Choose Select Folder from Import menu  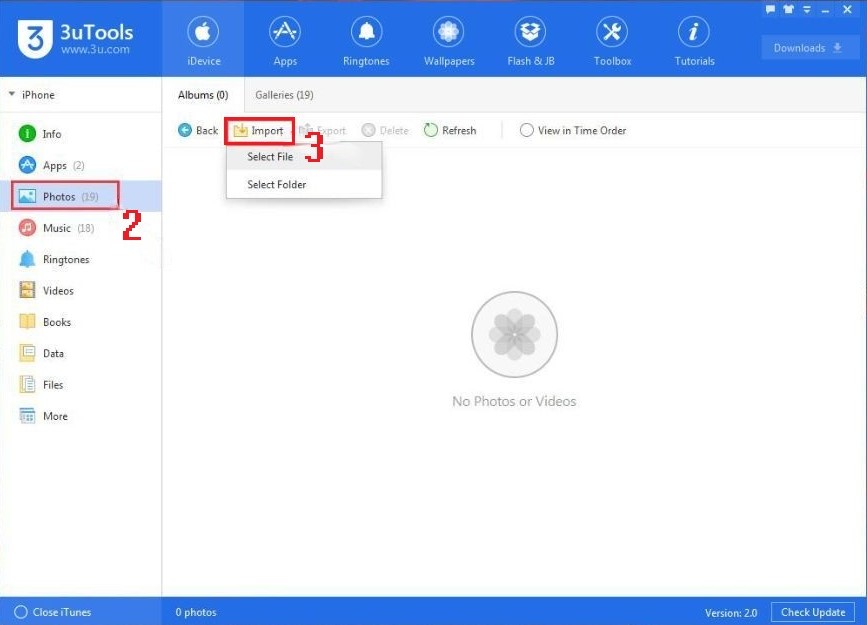point(277,185)
